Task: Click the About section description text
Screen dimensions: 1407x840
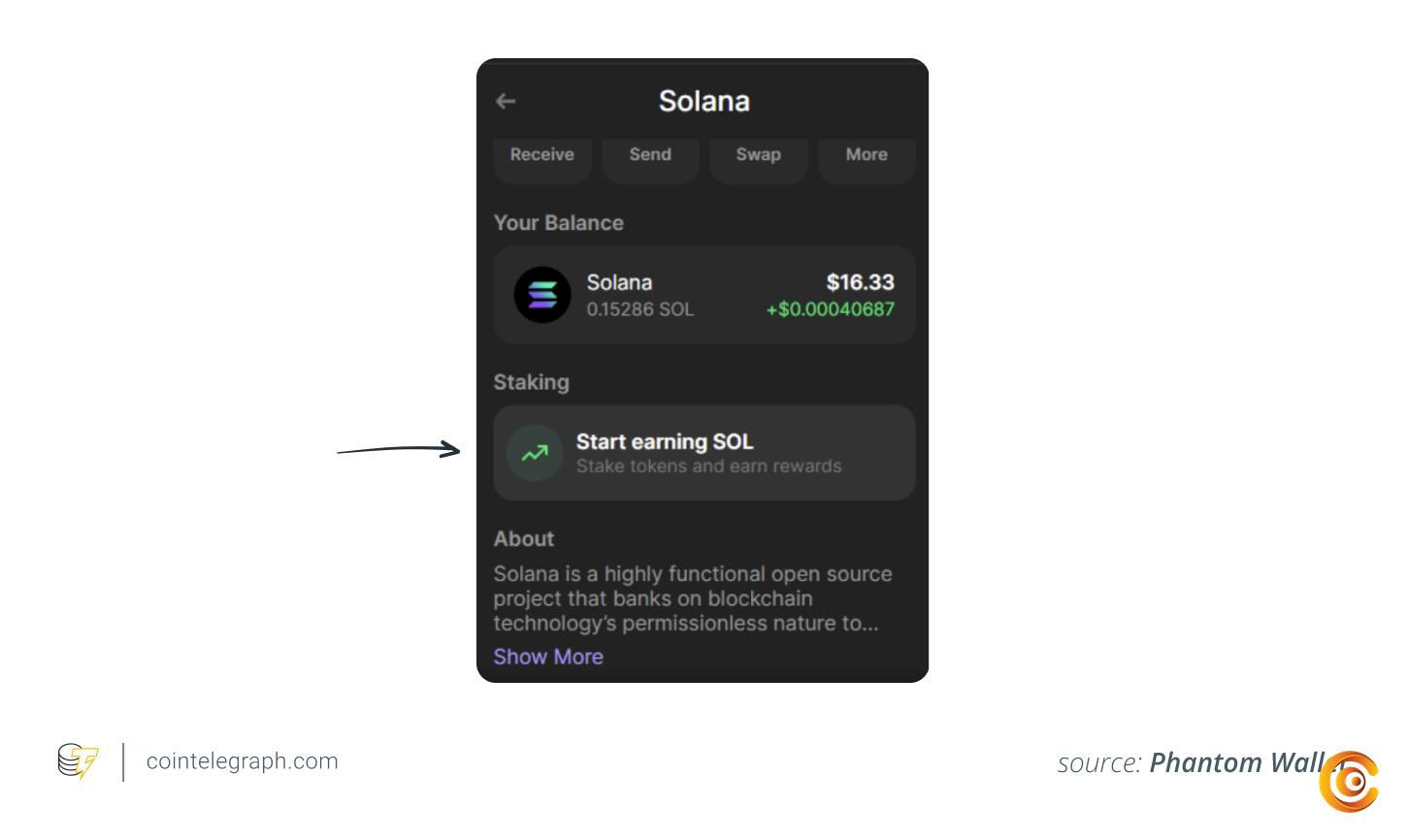Action: point(693,598)
